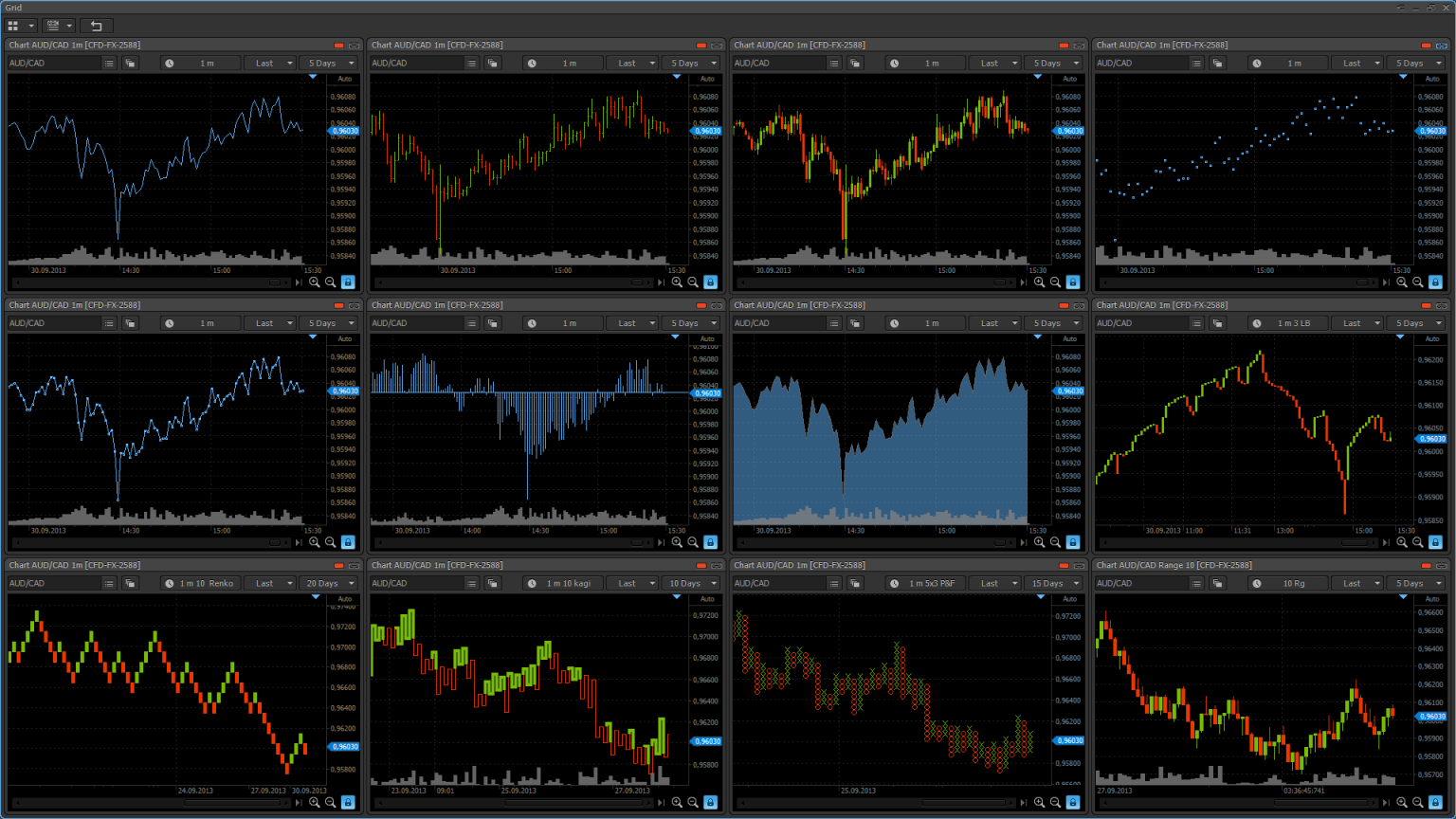Zoom in on the first AUD/CAD line chart
The width and height of the screenshot is (1456, 819).
315,282
